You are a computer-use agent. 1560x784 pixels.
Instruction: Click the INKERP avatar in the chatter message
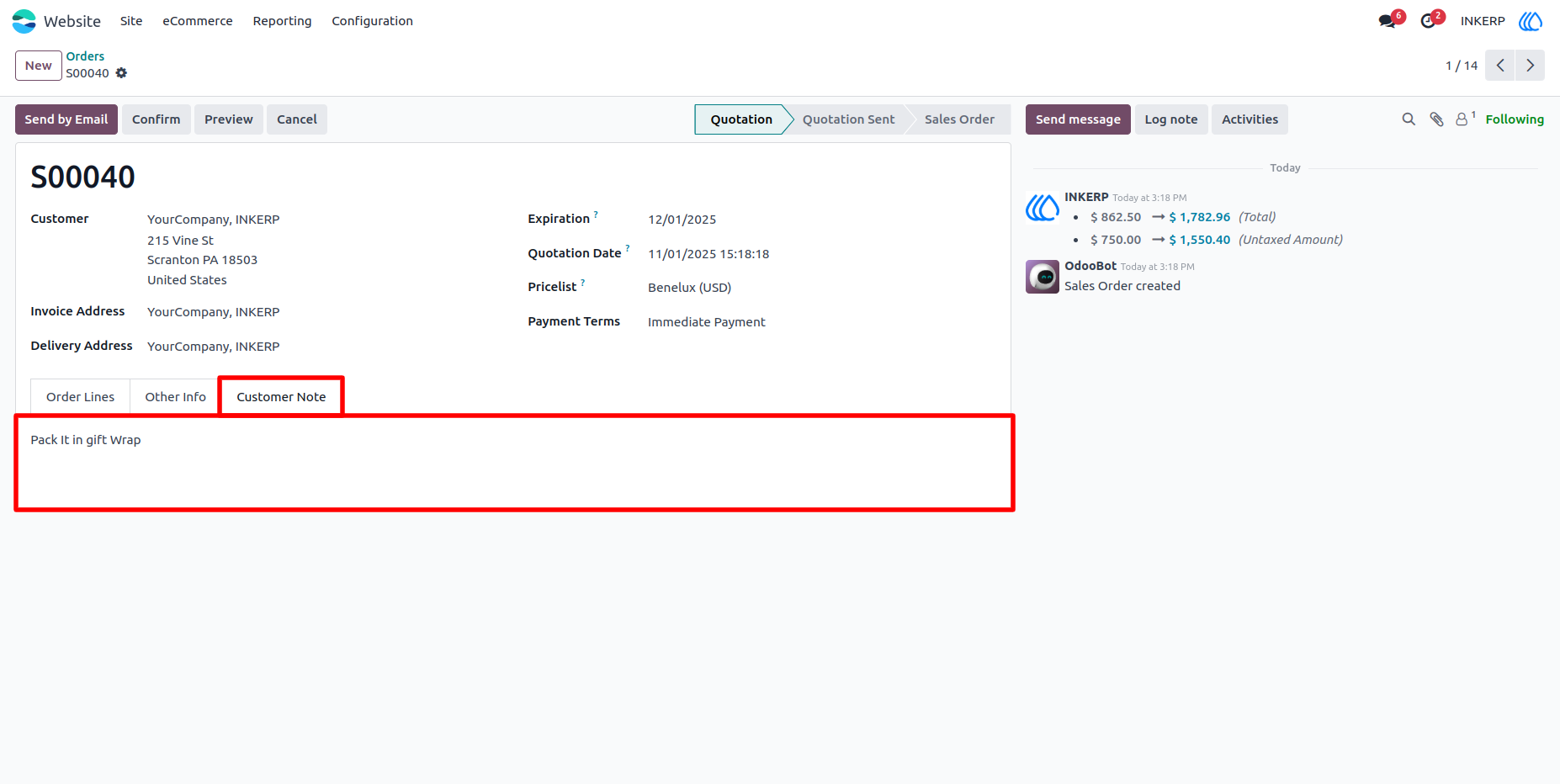(x=1042, y=207)
